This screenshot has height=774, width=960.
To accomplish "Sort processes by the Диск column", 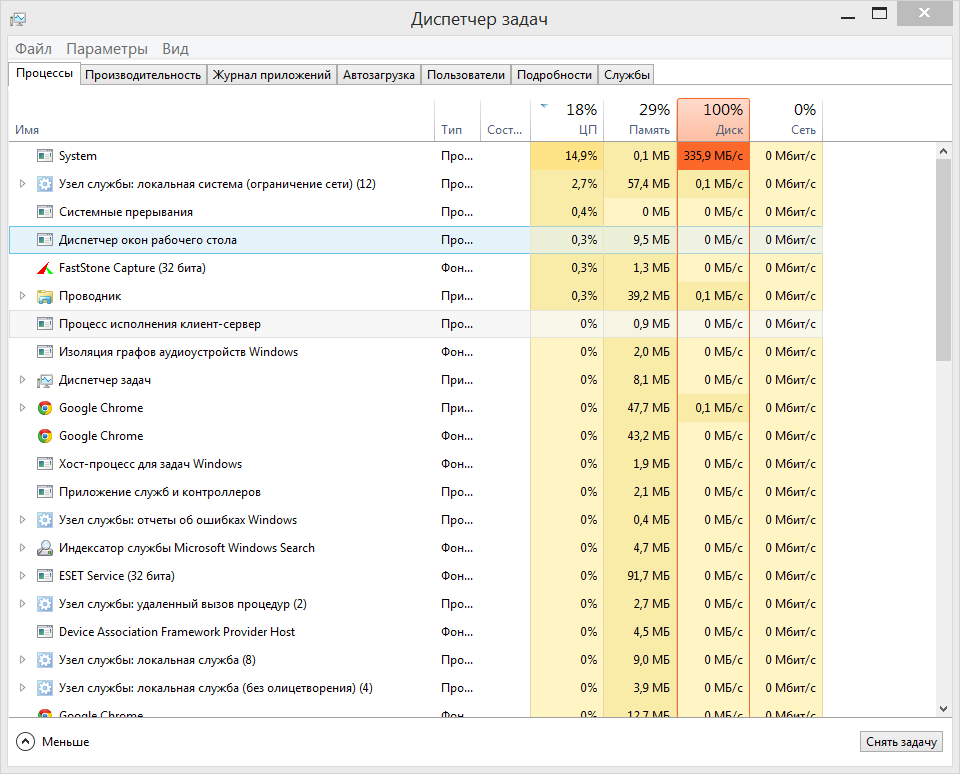I will 713,120.
